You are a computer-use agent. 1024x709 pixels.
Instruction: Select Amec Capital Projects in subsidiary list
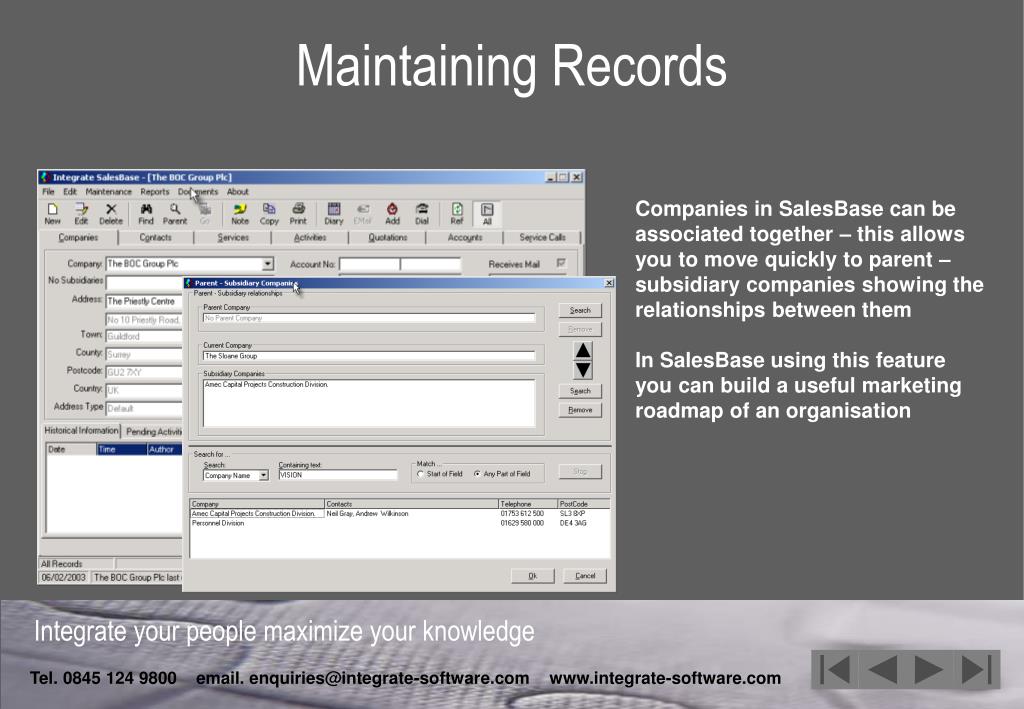266,385
